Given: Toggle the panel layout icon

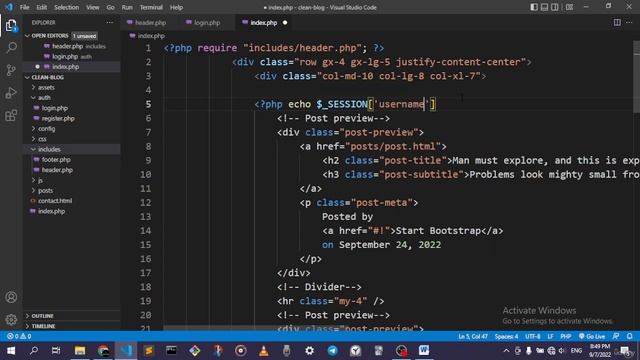Looking at the screenshot, I should [544, 7].
